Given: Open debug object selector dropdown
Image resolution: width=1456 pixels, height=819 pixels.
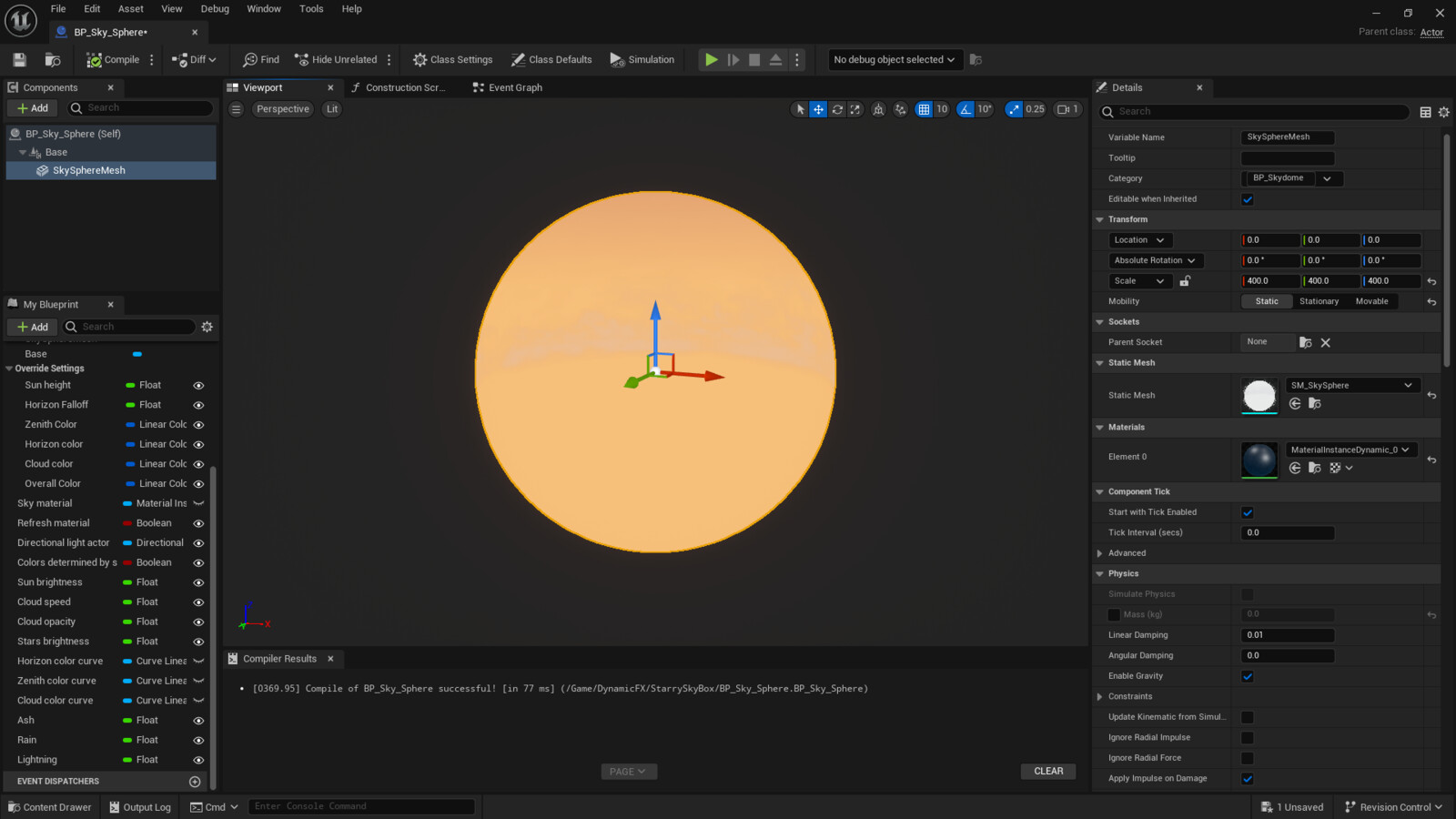Looking at the screenshot, I should click(x=894, y=60).
